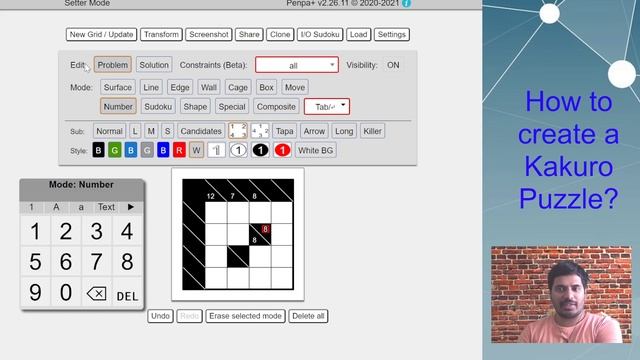Toggle Edit Problem mode
Viewport: 640px width, 360px height.
tap(113, 64)
